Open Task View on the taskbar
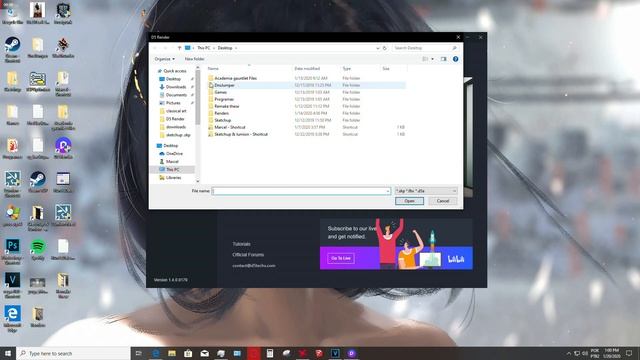640x360 pixels. click(138, 353)
